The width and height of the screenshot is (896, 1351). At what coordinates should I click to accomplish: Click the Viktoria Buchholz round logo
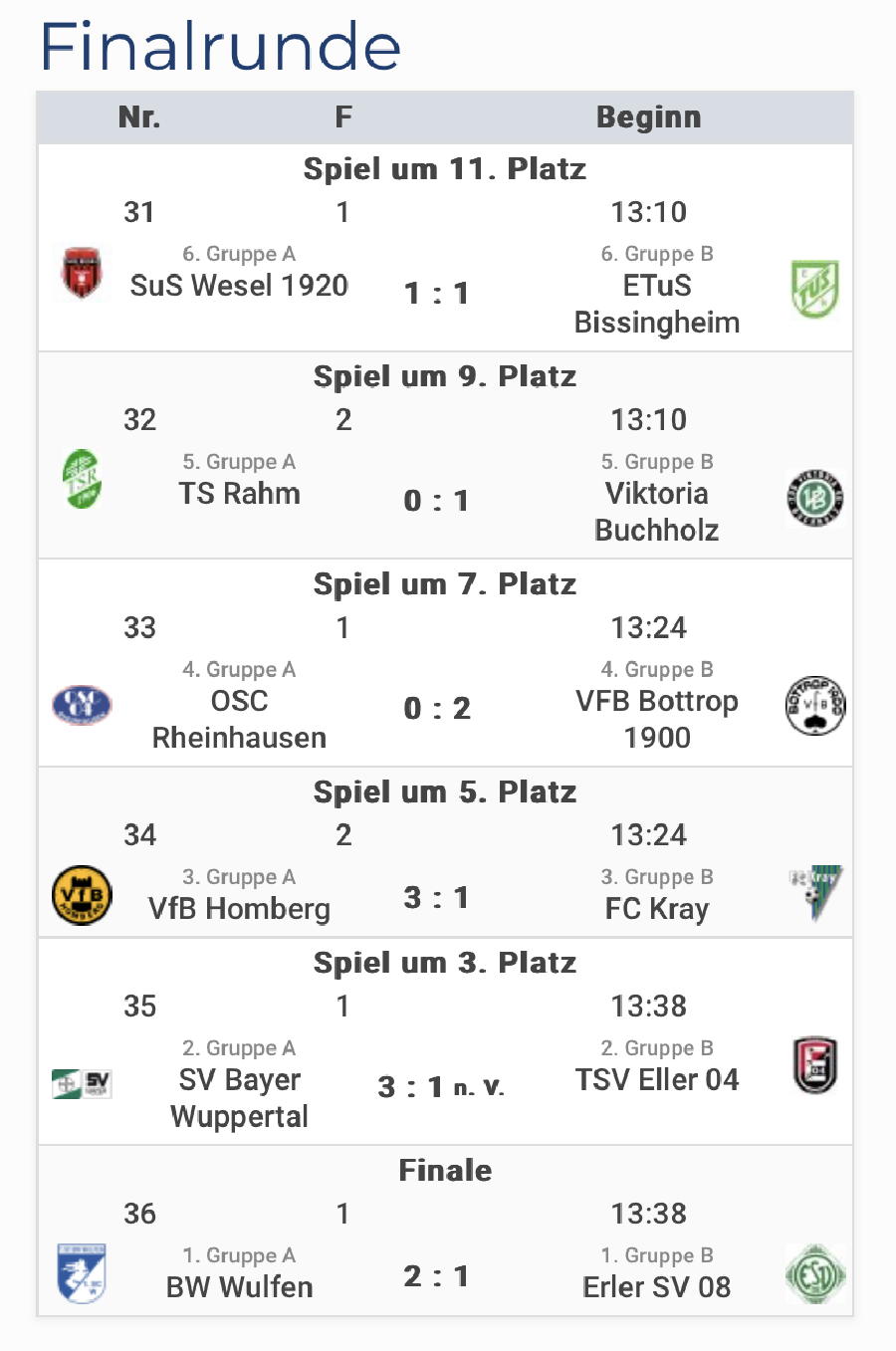coord(814,497)
